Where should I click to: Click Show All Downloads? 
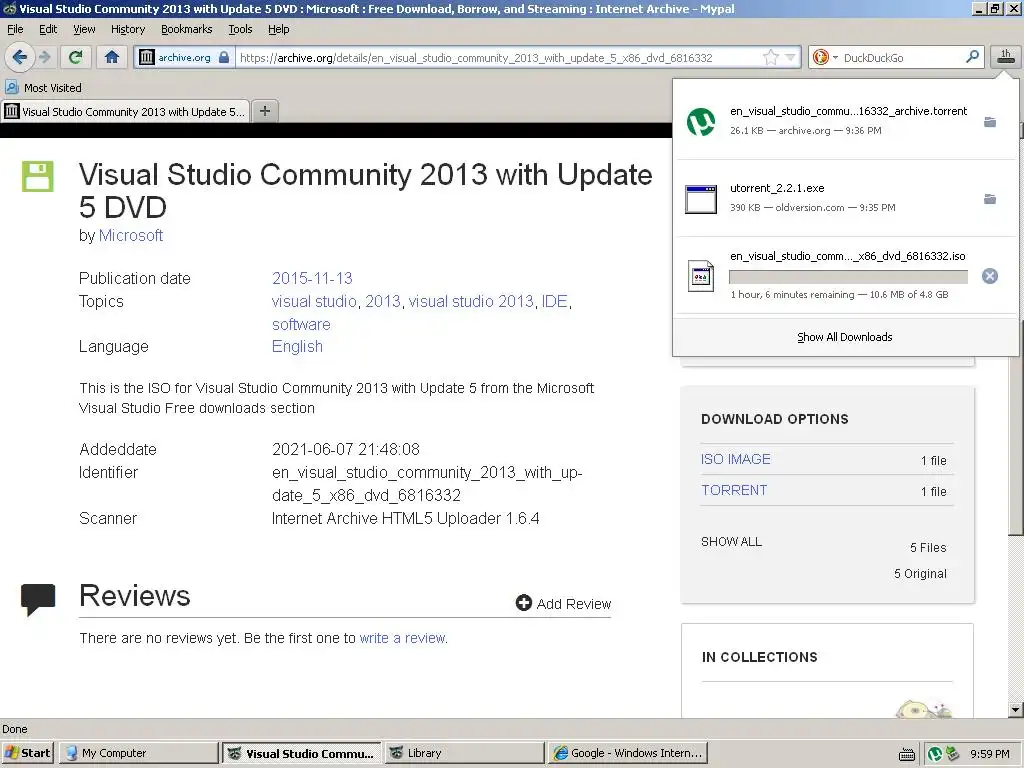click(x=844, y=337)
